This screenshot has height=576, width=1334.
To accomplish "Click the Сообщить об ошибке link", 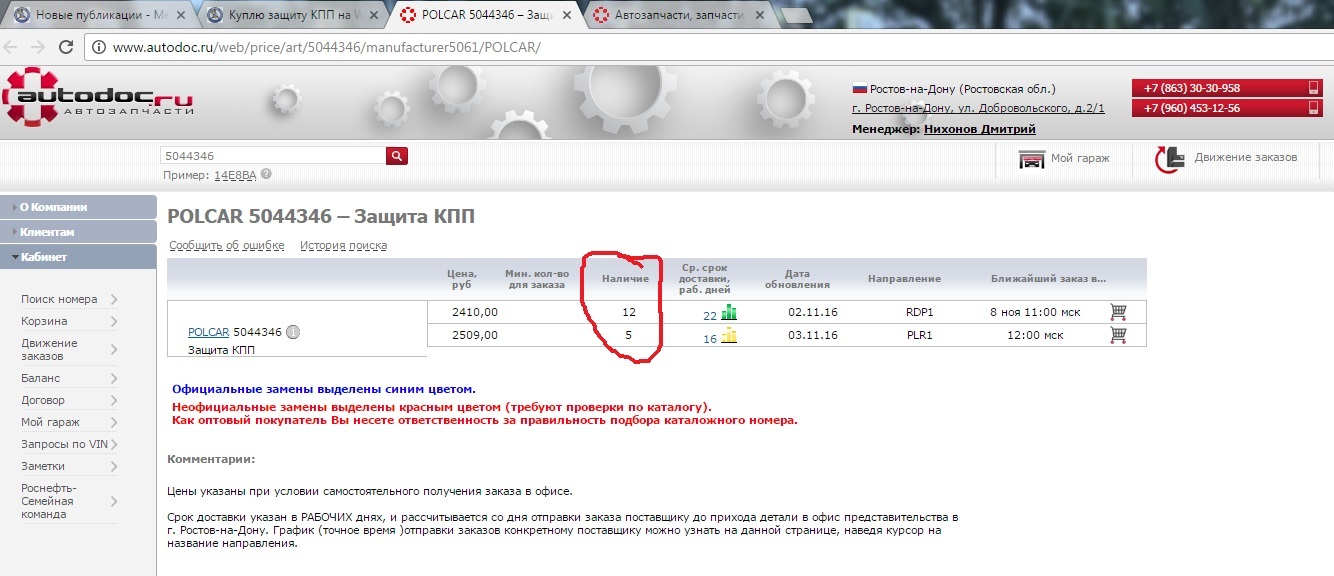I will 227,245.
